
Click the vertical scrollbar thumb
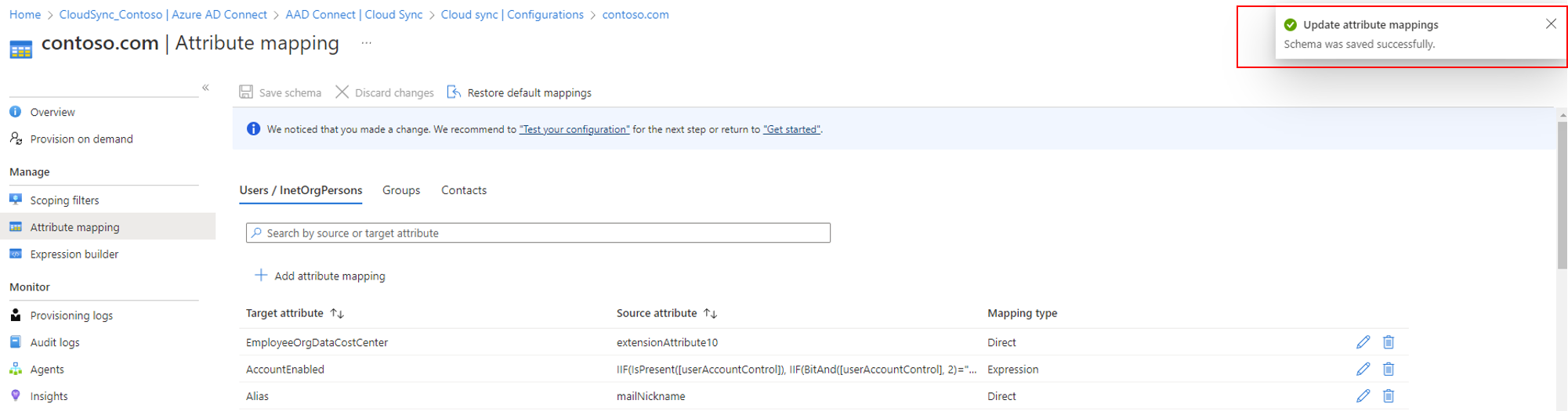pos(1562,194)
